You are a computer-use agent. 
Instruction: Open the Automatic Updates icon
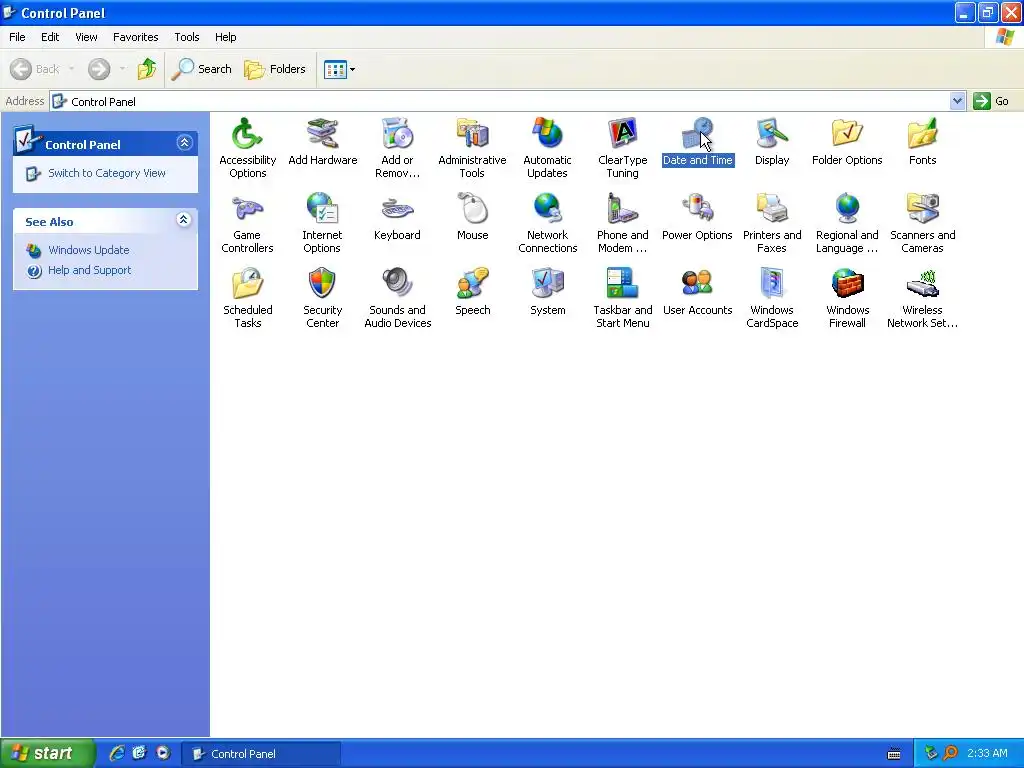click(547, 134)
